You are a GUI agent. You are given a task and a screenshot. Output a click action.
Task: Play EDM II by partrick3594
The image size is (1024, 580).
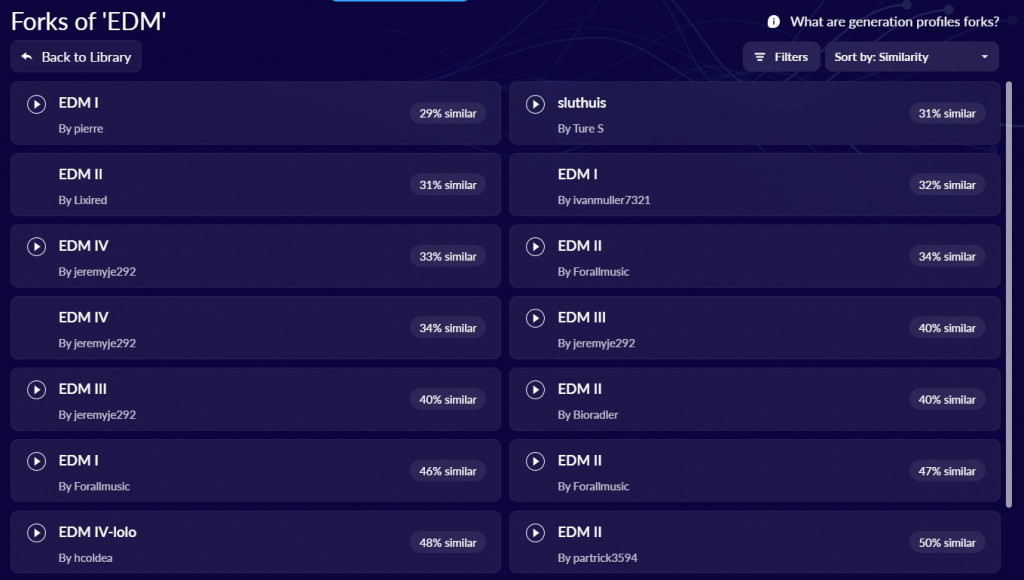pyautogui.click(x=535, y=533)
